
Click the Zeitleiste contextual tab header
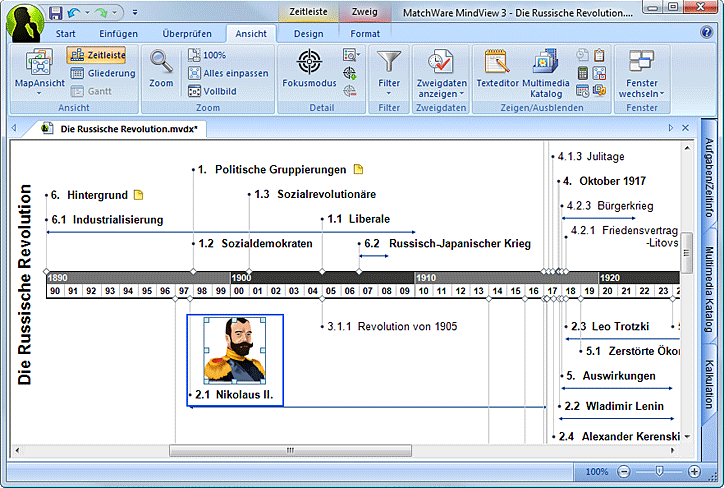coord(308,12)
